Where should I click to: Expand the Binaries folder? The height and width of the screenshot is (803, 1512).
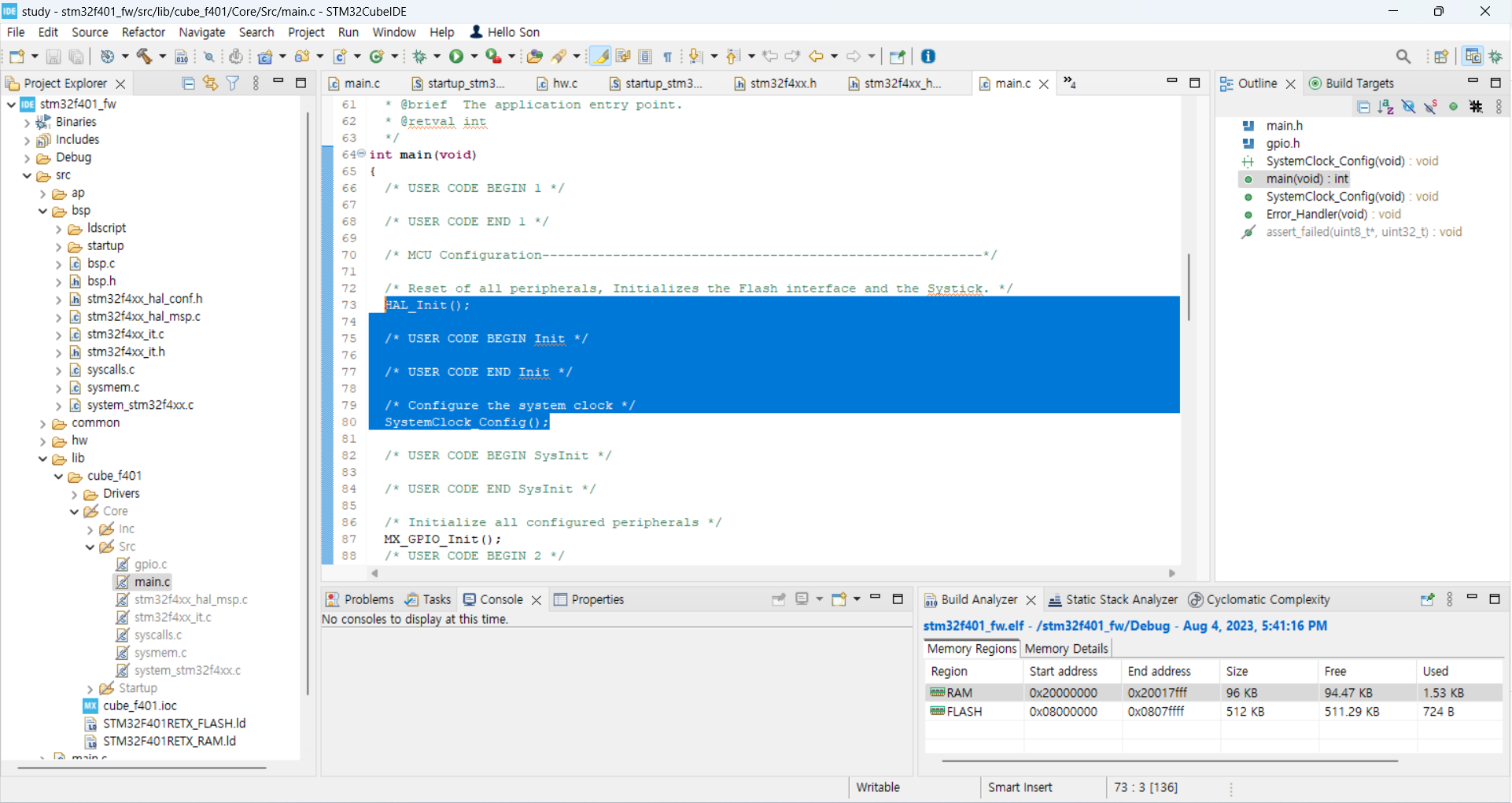coord(27,123)
